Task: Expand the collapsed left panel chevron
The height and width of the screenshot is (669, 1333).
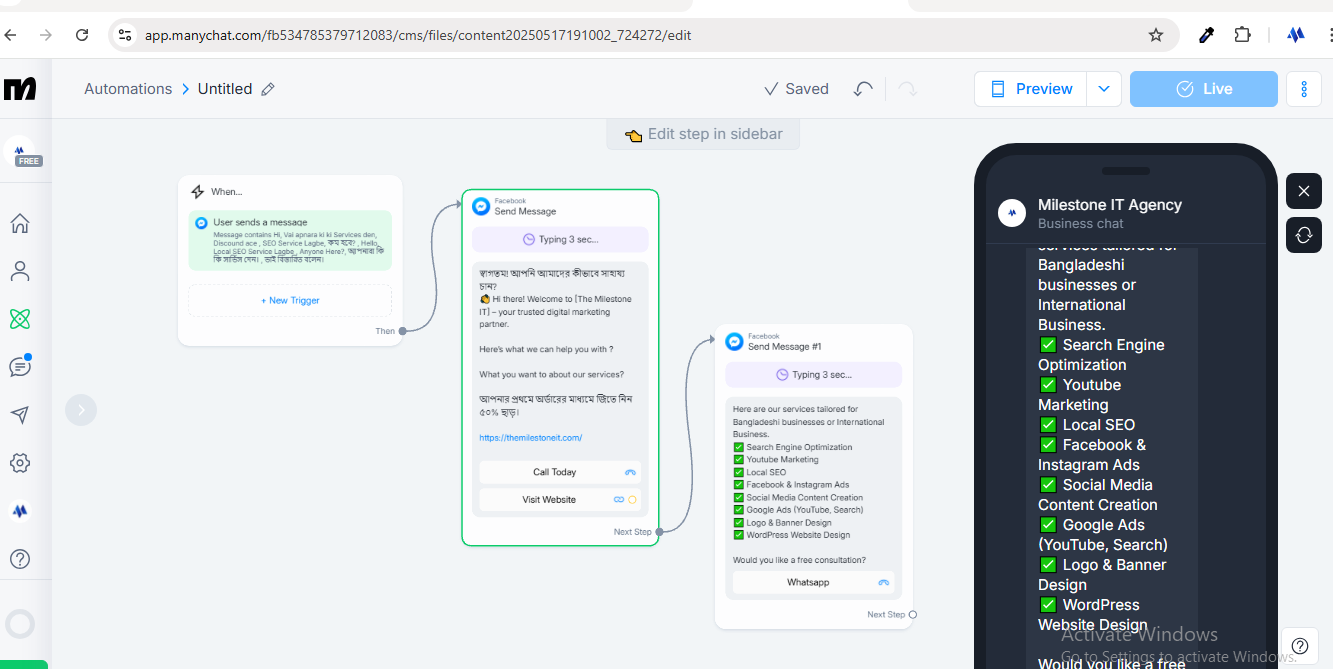Action: (x=81, y=410)
